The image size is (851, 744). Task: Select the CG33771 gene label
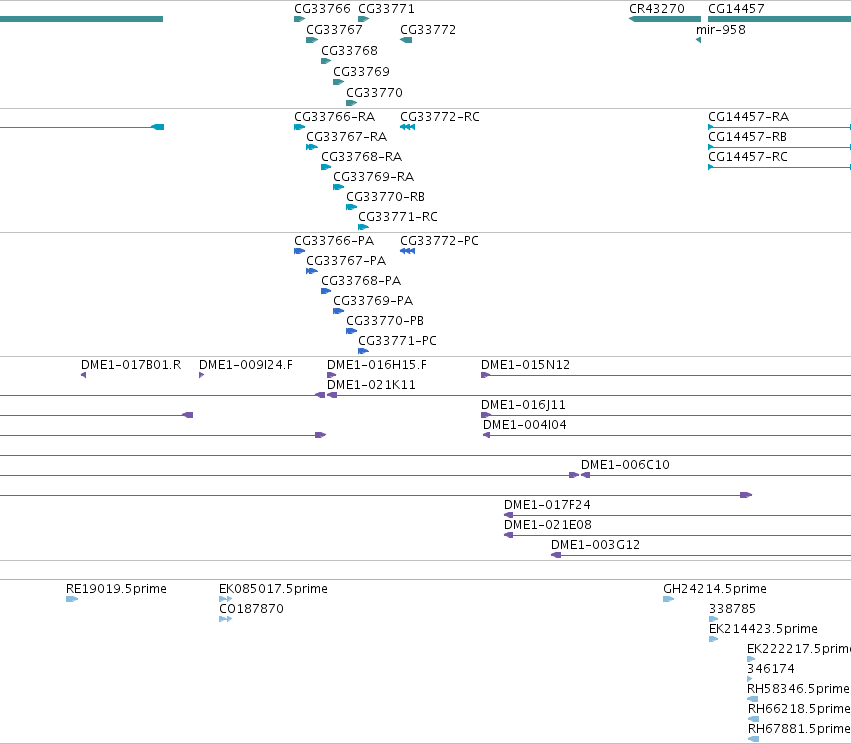click(386, 9)
